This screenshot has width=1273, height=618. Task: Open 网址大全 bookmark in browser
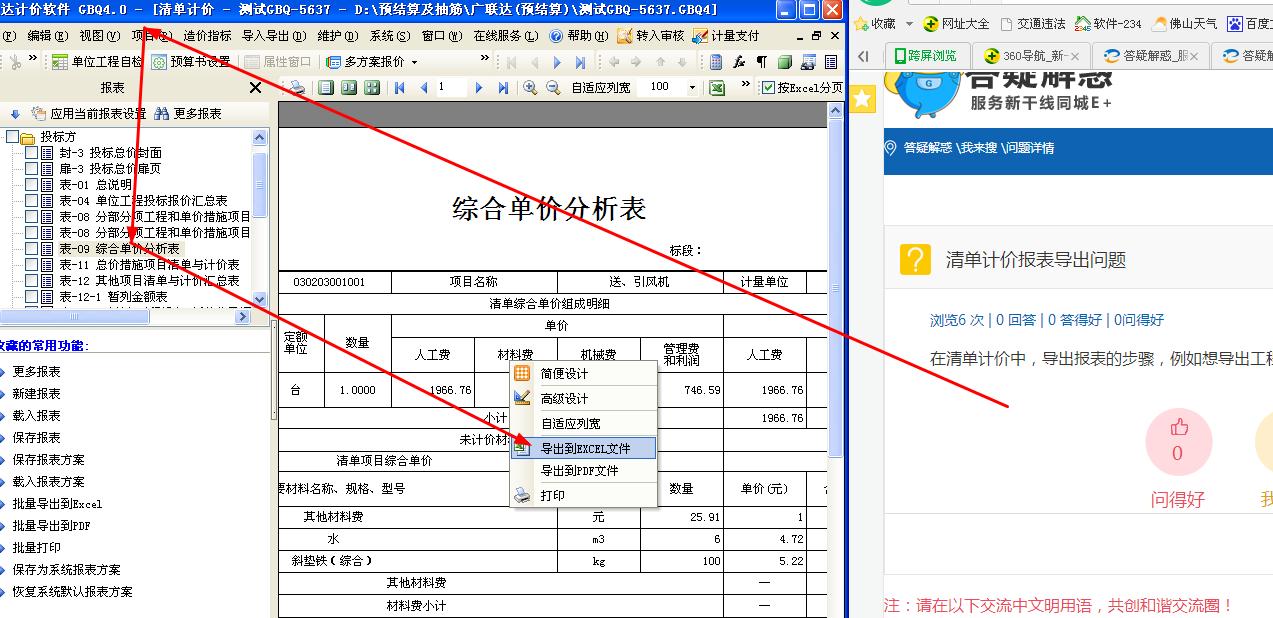click(x=957, y=24)
